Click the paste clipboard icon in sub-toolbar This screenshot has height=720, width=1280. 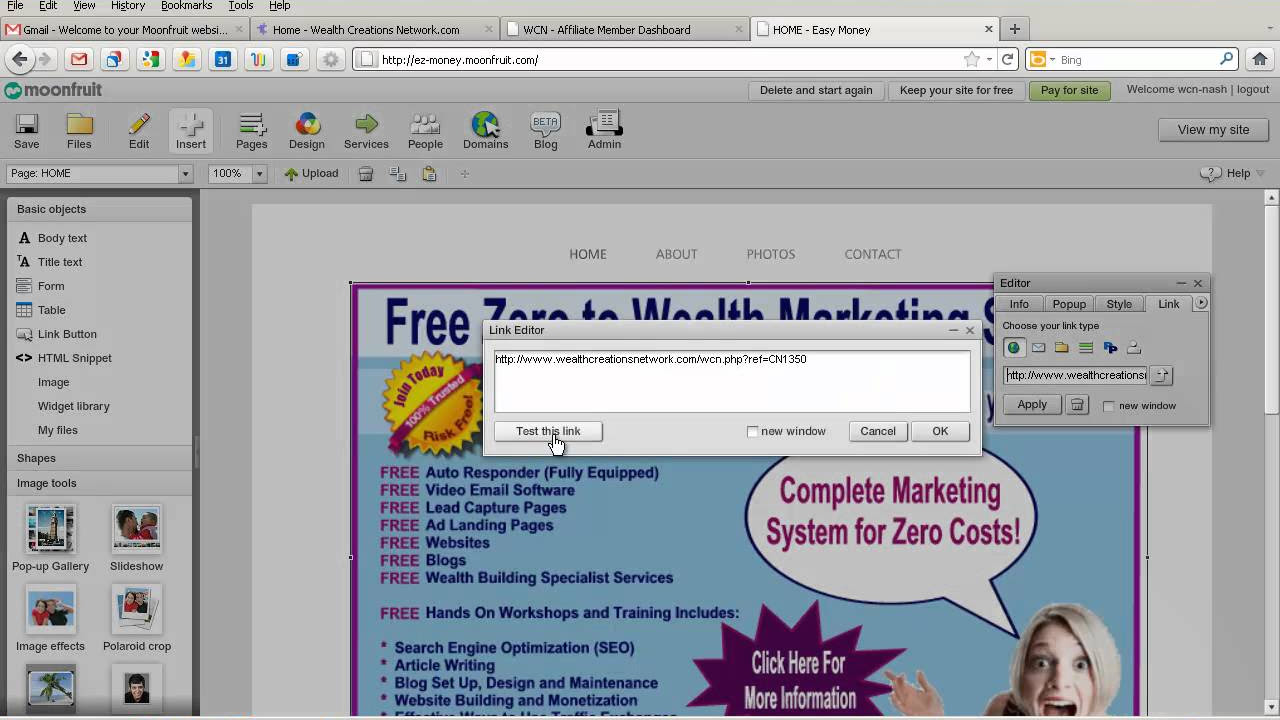point(429,174)
